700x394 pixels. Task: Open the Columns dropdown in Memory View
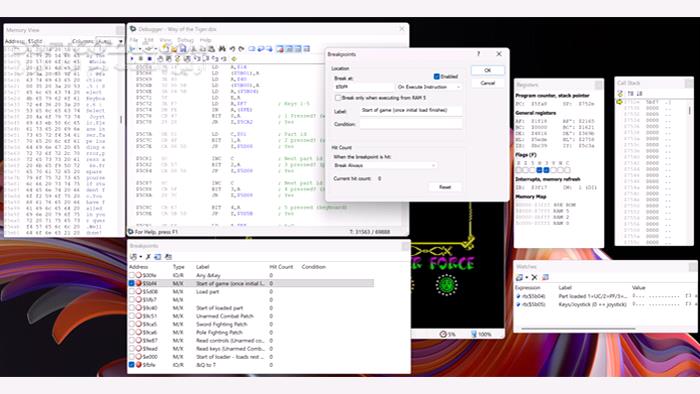[x=110, y=41]
